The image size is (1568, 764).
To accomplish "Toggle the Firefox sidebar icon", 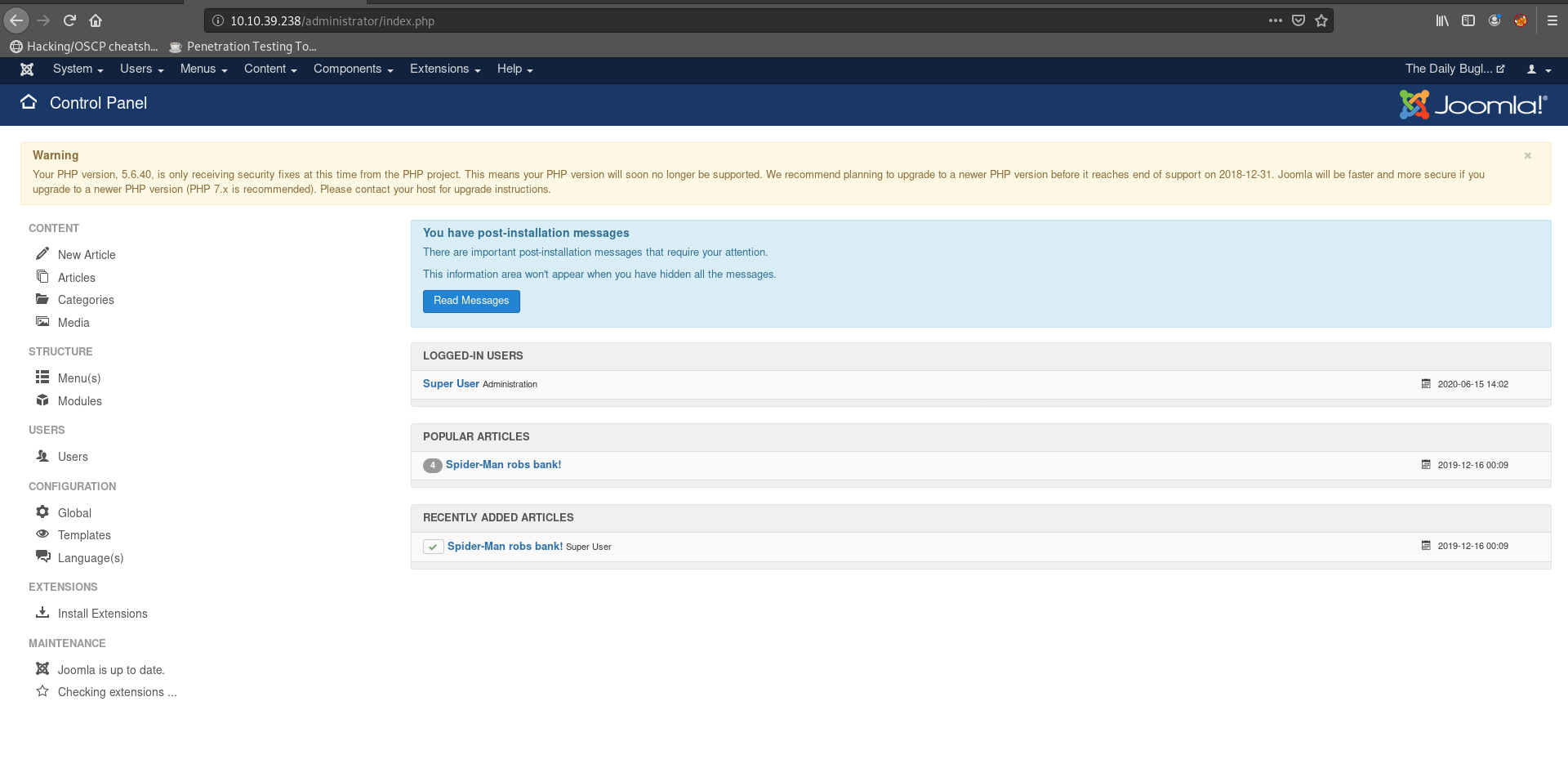I will (1468, 20).
